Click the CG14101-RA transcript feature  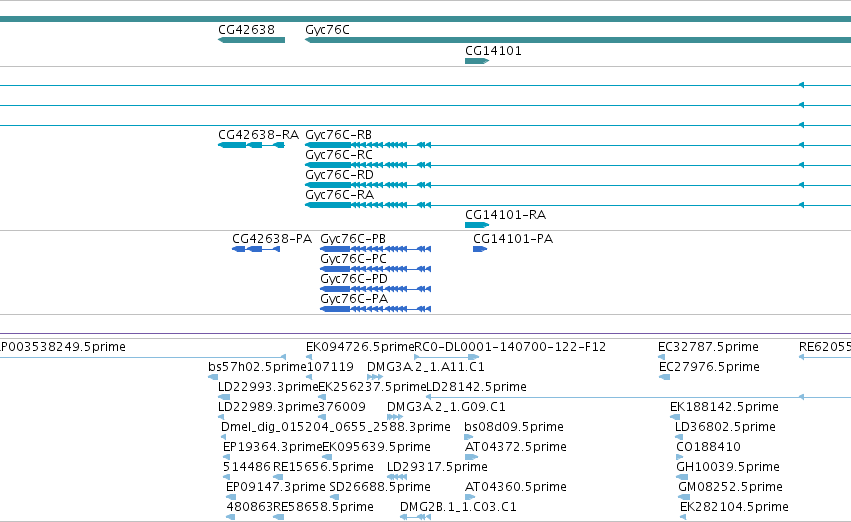point(477,225)
